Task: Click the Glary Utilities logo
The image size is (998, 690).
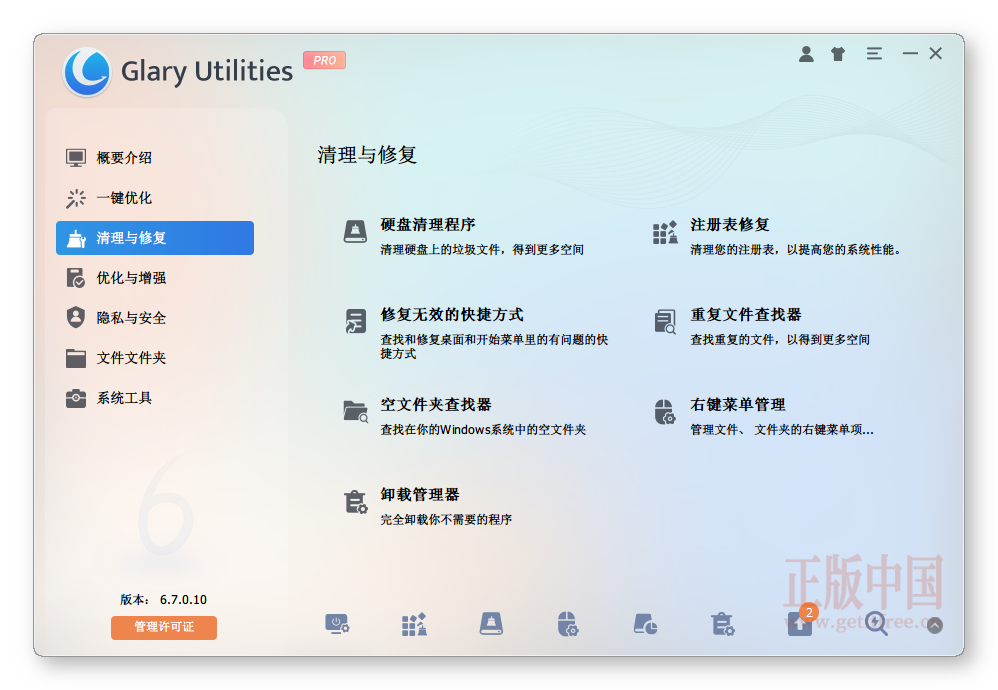Action: (88, 71)
